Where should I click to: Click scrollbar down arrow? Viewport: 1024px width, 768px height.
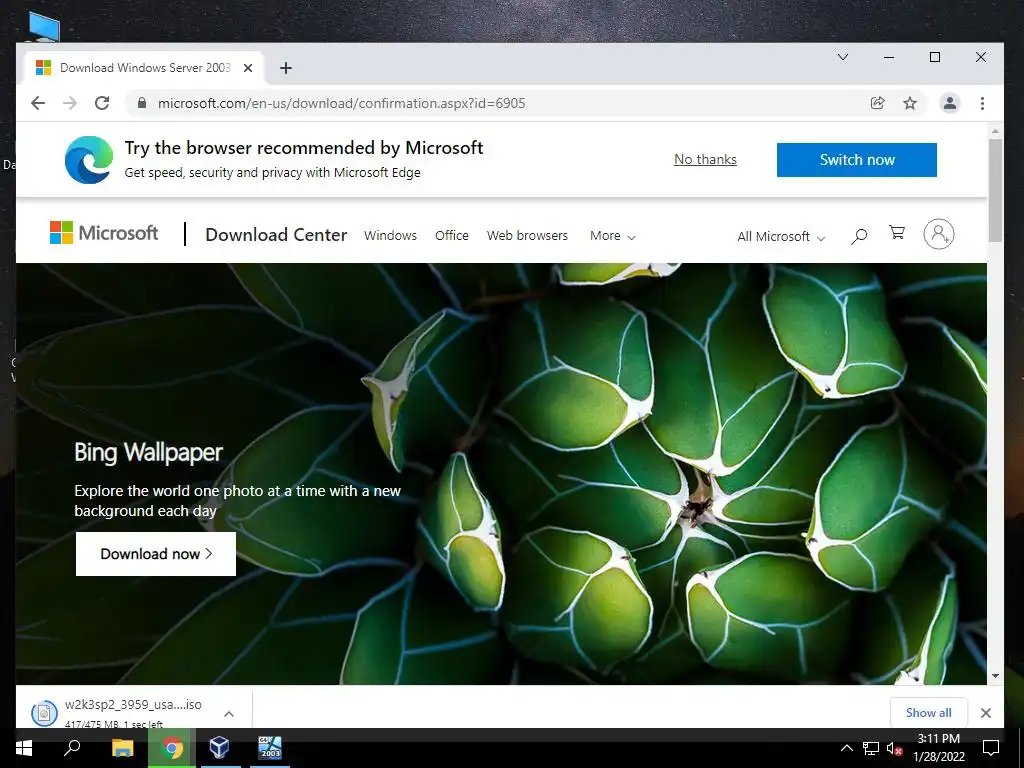pyautogui.click(x=995, y=677)
